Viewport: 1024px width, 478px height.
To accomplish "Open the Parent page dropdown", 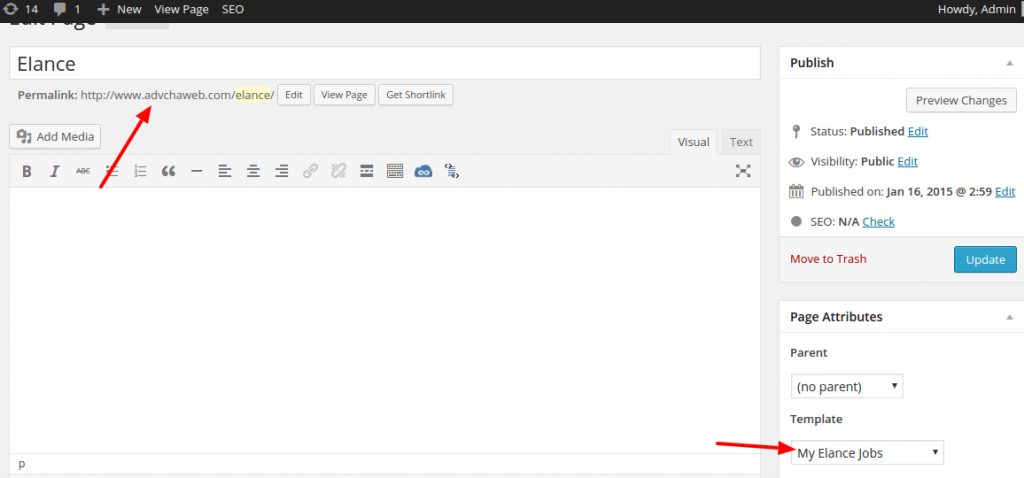I will tap(846, 386).
